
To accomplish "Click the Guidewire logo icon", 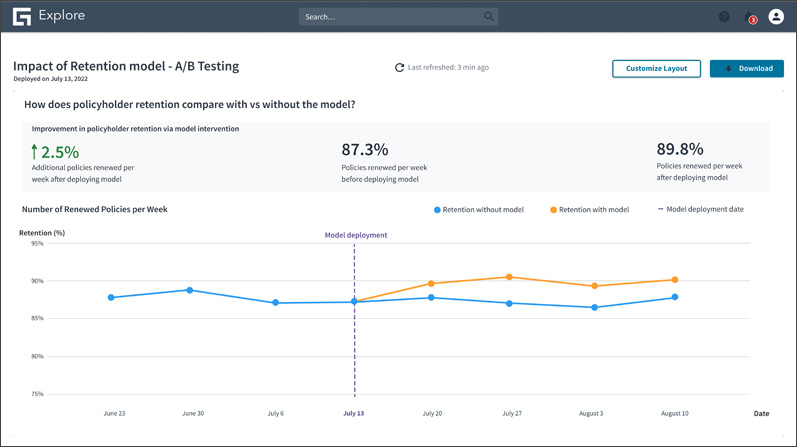I will (22, 16).
